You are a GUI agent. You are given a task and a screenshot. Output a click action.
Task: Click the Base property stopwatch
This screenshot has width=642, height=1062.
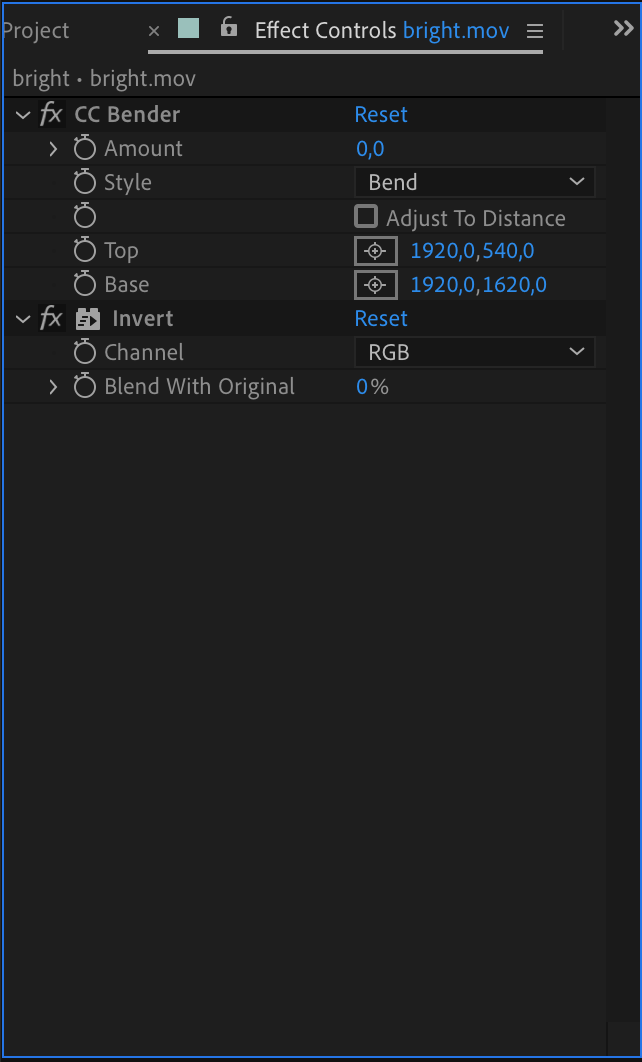coord(85,285)
